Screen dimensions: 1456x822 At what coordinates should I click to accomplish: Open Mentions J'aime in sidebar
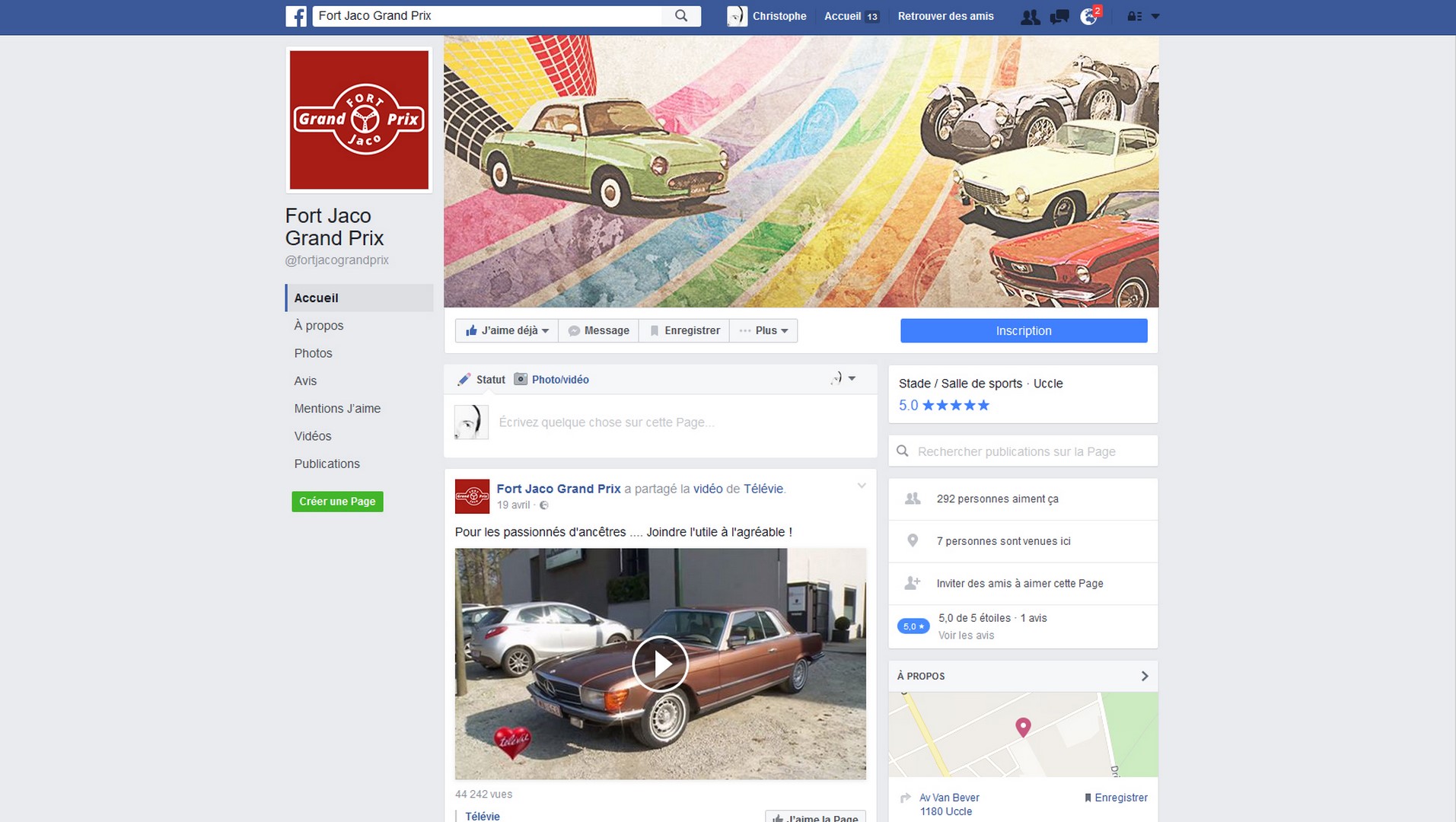pos(337,409)
